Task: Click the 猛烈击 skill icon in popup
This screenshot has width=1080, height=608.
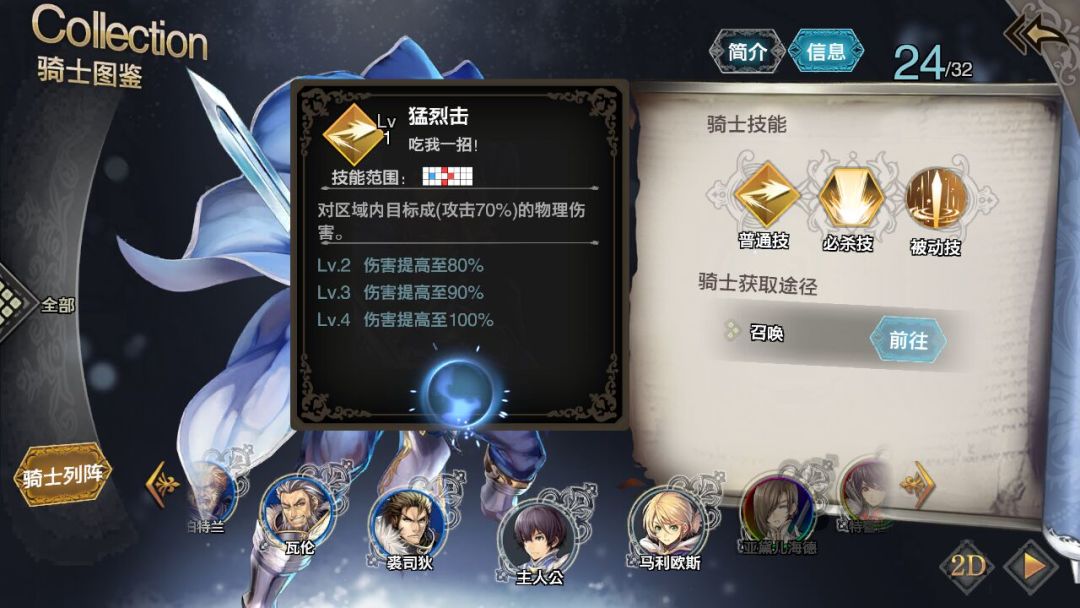Action: point(352,134)
